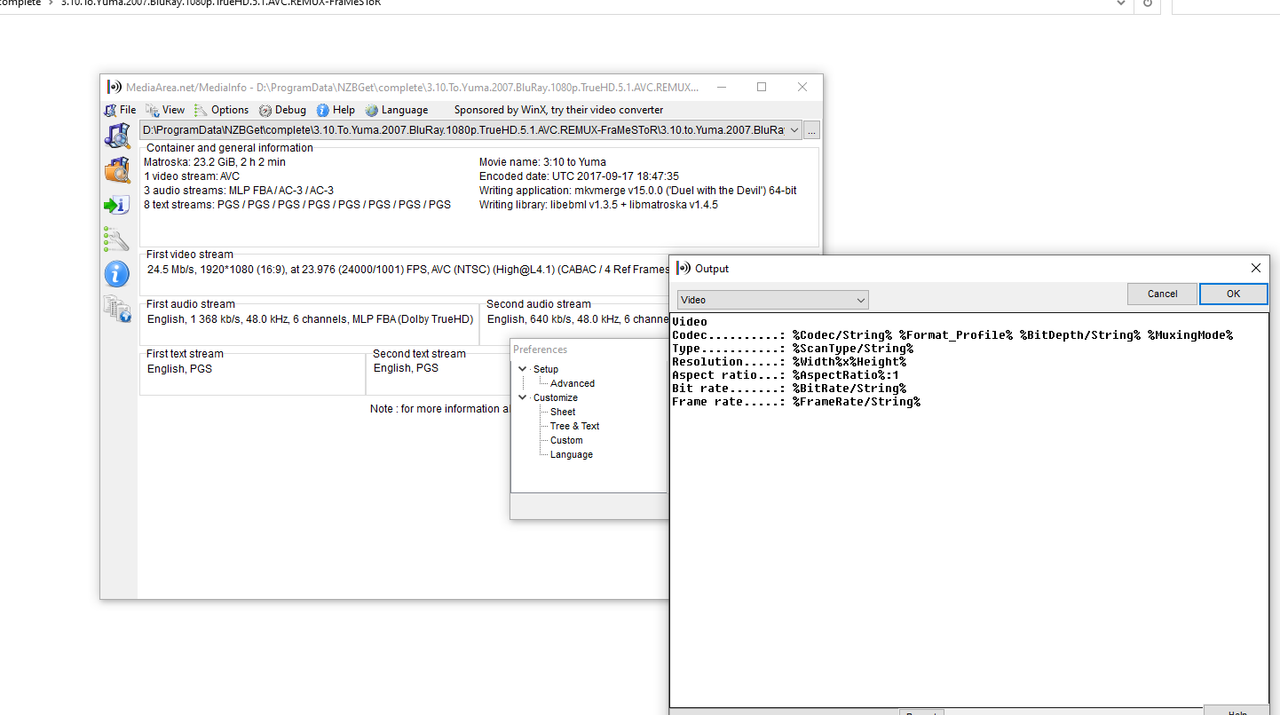Click the 'Encoded date: UTC 2017-09-17' line

click(x=579, y=176)
